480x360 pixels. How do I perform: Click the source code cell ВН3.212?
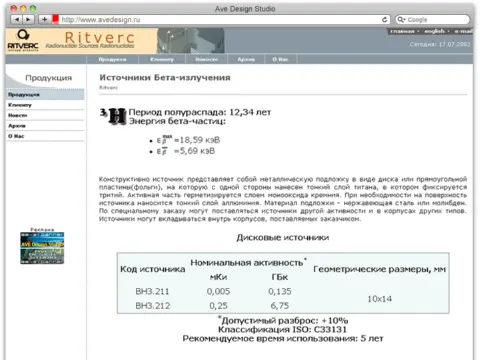point(152,306)
